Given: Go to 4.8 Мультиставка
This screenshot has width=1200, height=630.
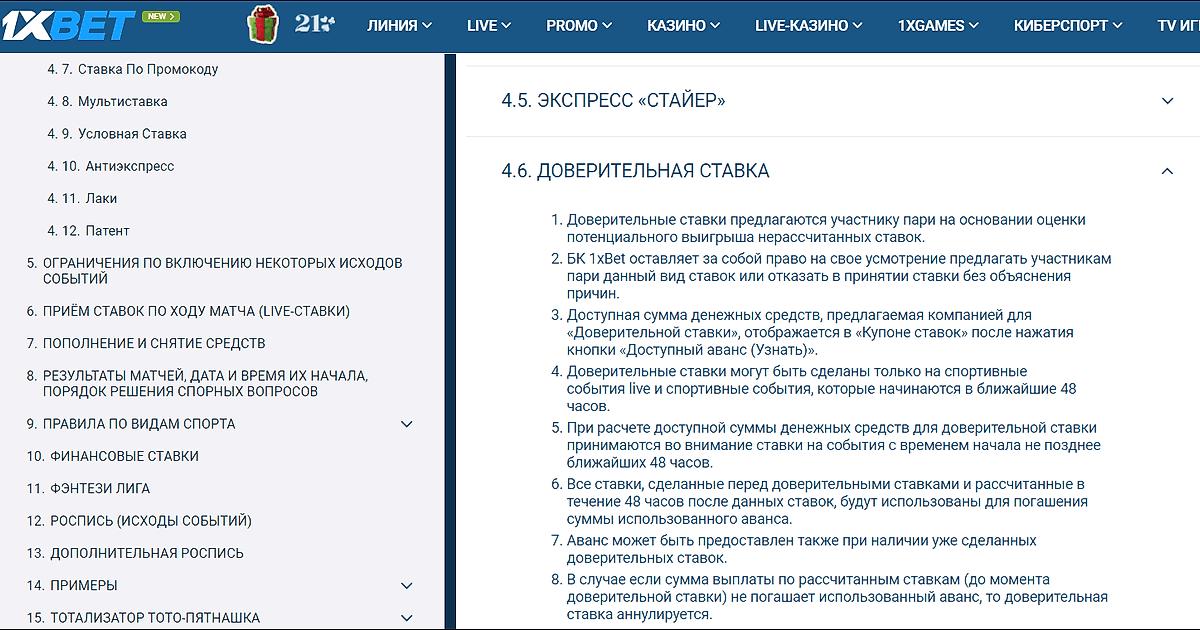Looking at the screenshot, I should [107, 101].
